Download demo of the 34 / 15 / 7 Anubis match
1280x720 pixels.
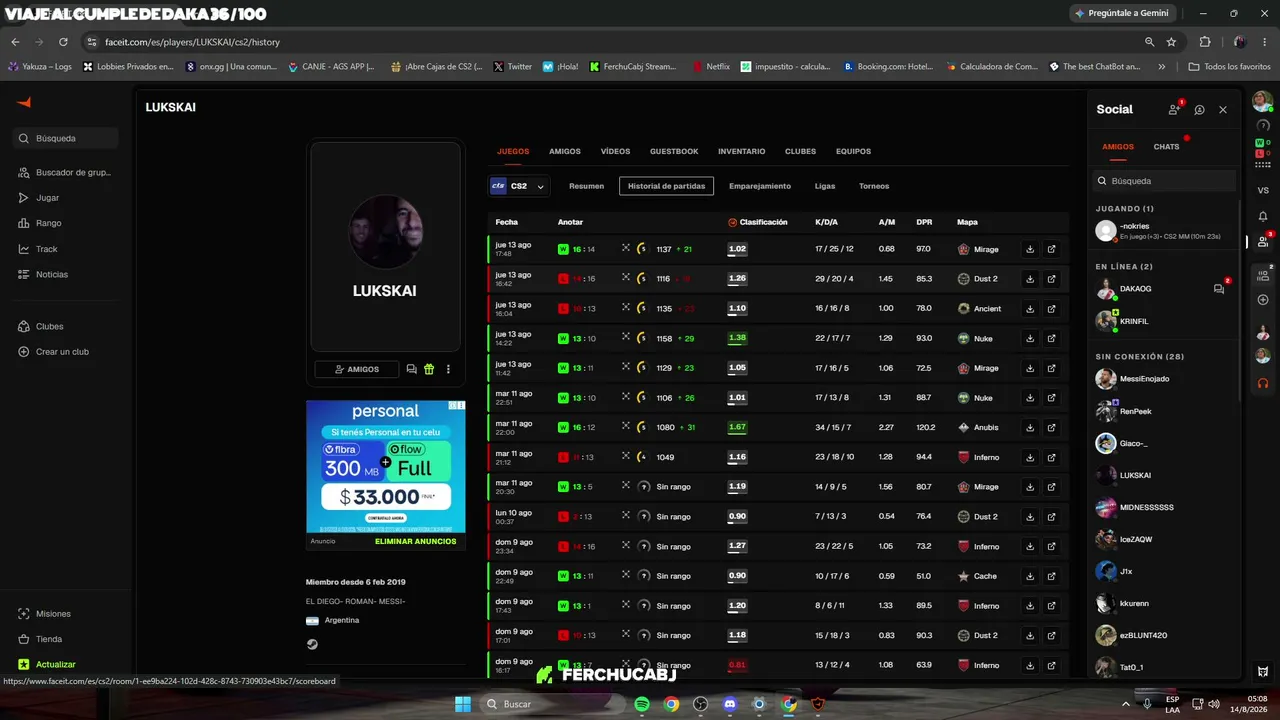pyautogui.click(x=1030, y=427)
